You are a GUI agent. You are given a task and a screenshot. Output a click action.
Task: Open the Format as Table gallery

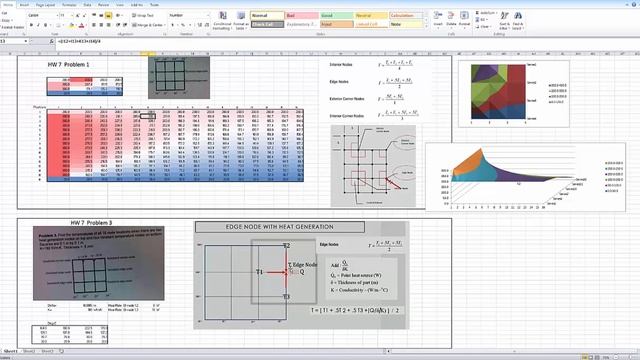pos(241,20)
